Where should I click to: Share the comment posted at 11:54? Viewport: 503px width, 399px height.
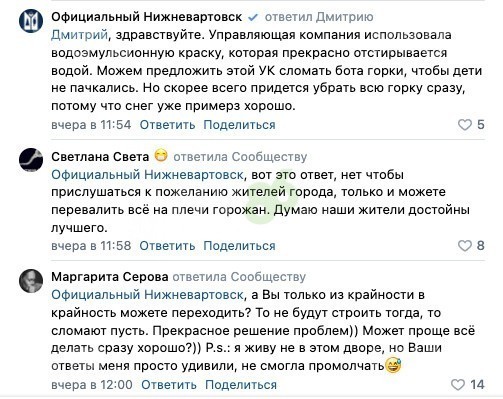point(239,125)
